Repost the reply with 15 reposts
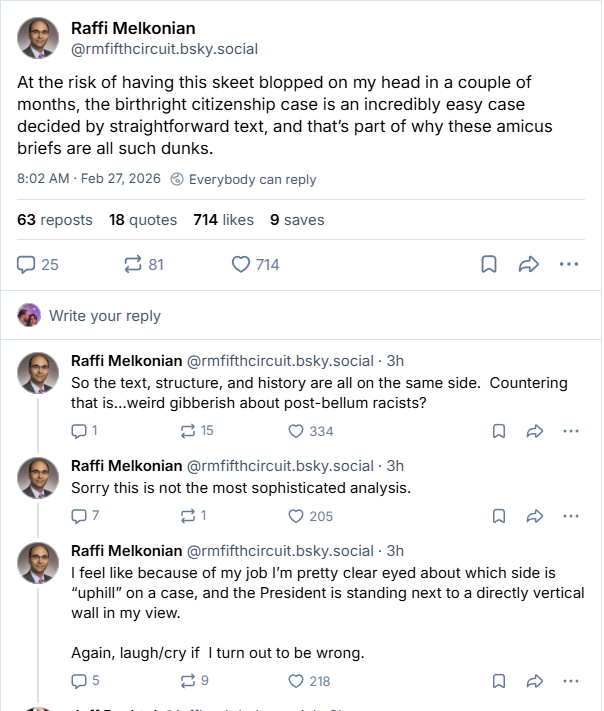Image resolution: width=604 pixels, height=711 pixels. click(187, 431)
